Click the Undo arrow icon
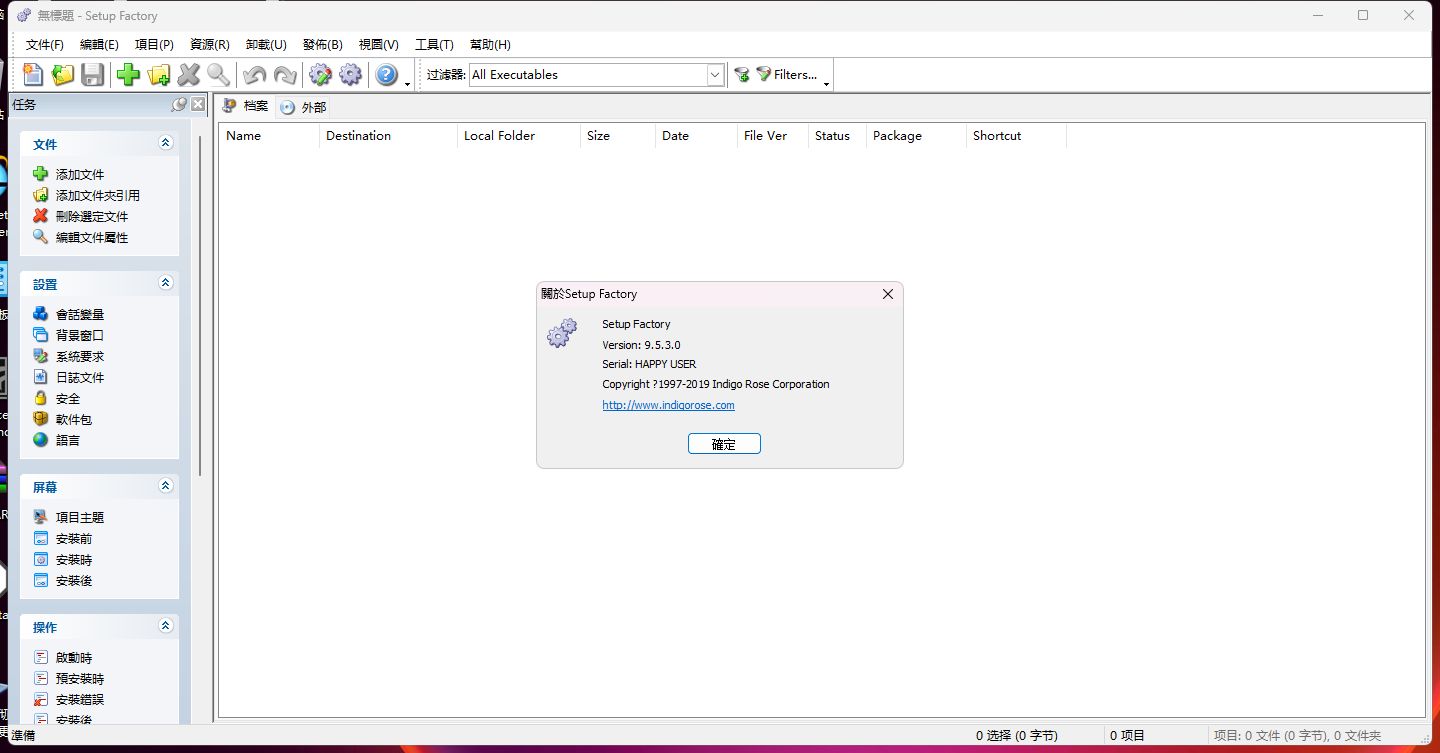This screenshot has height=753, width=1440. pyautogui.click(x=254, y=75)
